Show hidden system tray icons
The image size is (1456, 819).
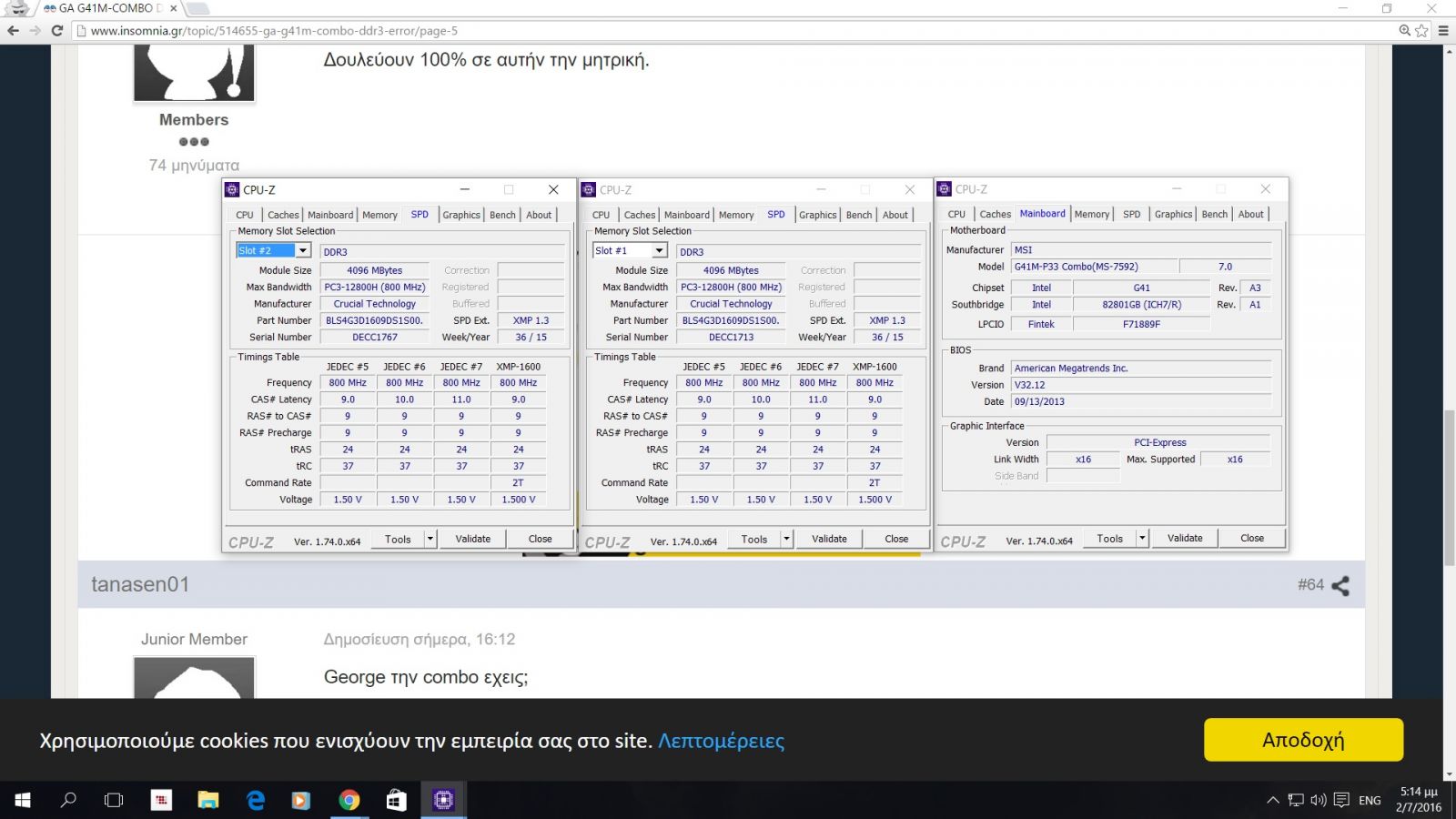(1273, 800)
